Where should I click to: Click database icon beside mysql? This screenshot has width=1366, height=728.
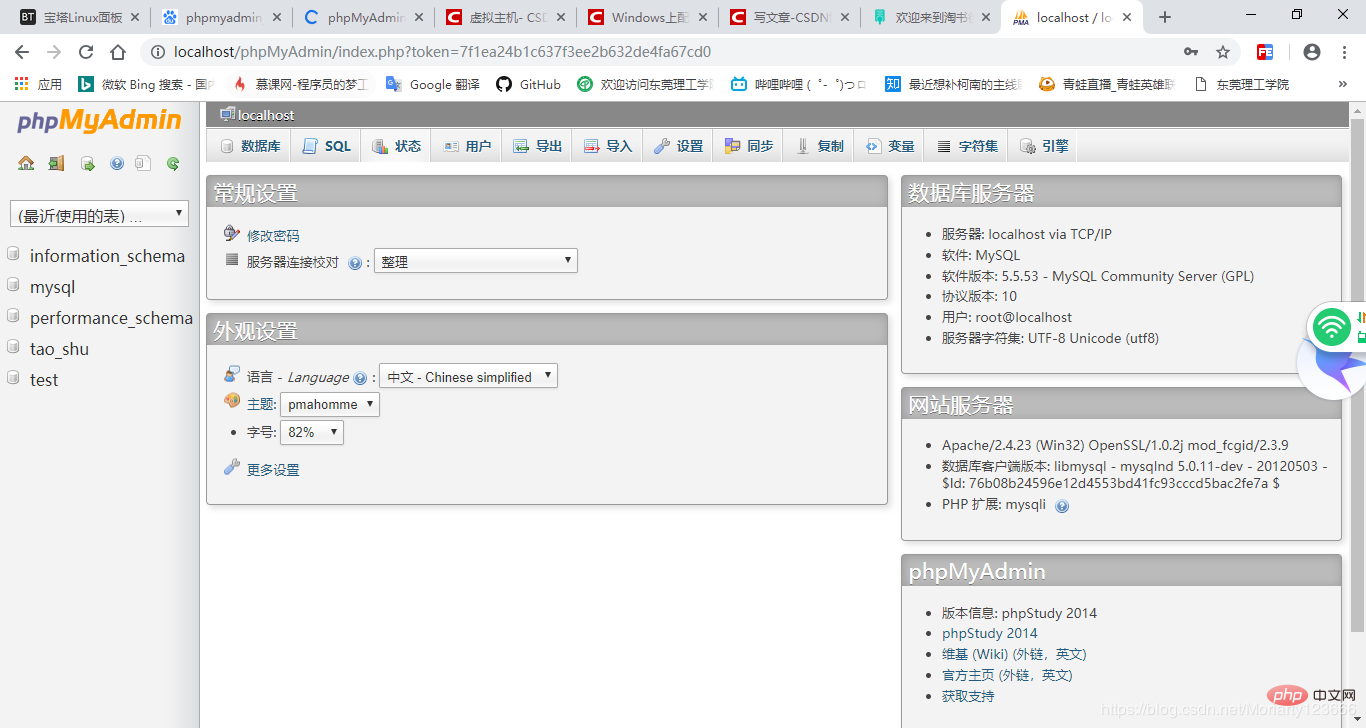click(x=13, y=285)
